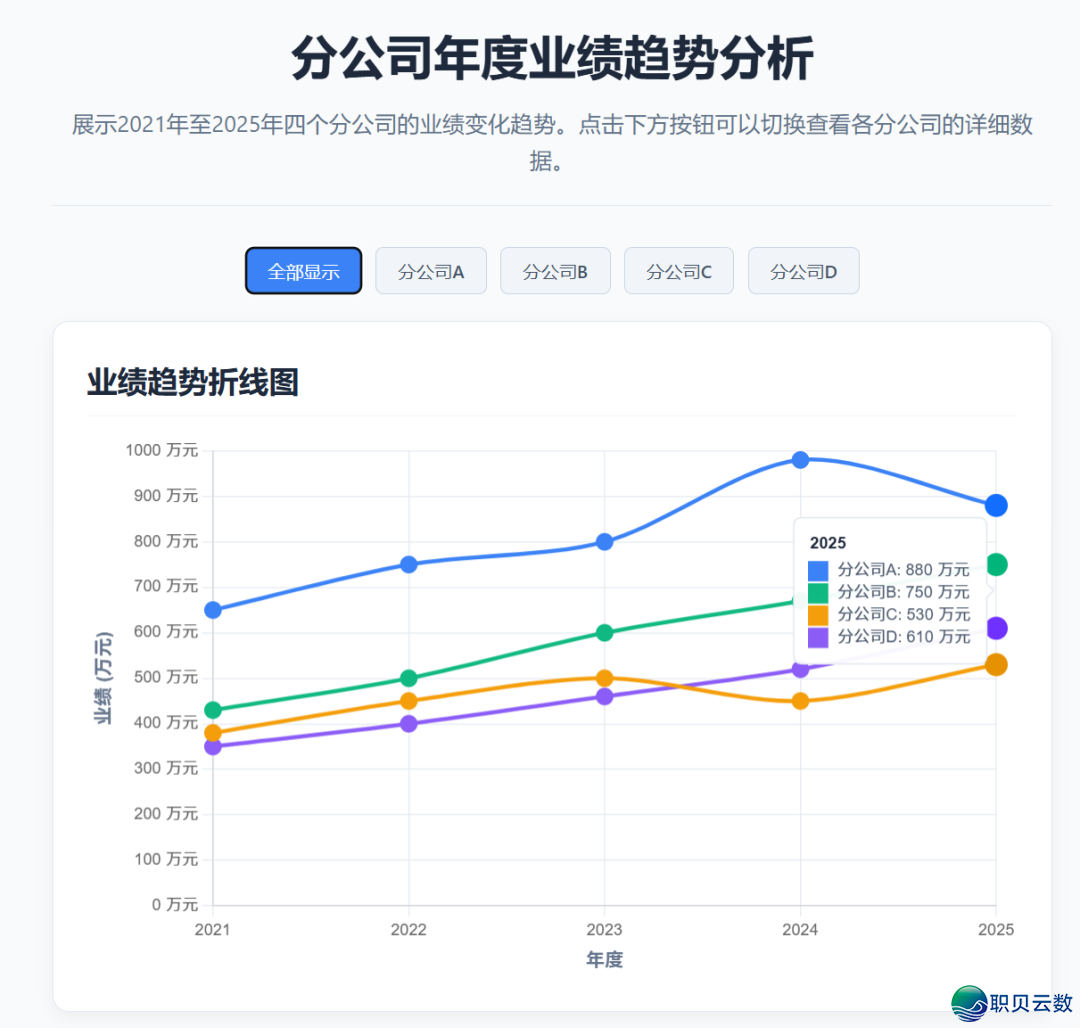Switch to 分公司A data view

(x=430, y=271)
